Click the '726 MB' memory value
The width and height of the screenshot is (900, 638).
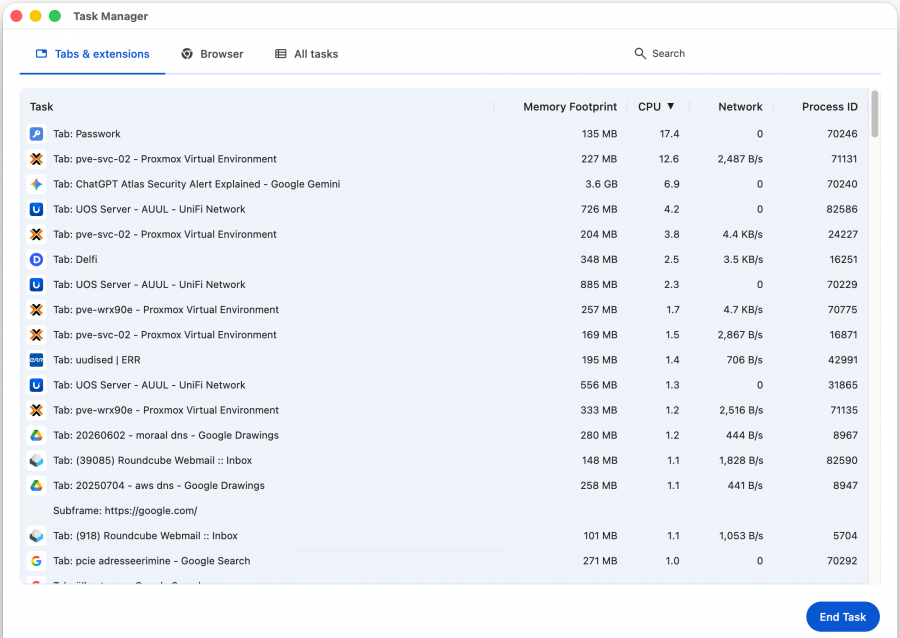pyautogui.click(x=599, y=209)
